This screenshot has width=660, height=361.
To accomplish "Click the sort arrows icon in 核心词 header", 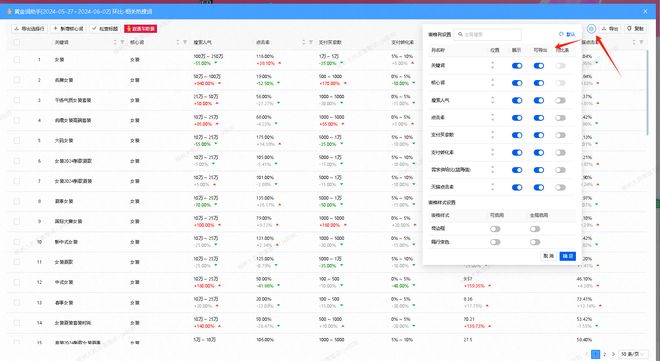I will tap(178, 42).
